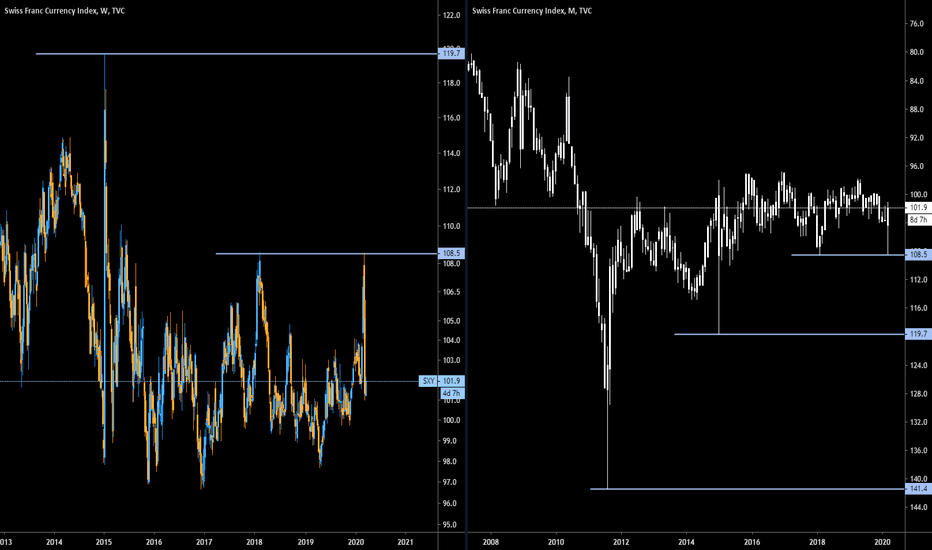Image resolution: width=932 pixels, height=550 pixels.
Task: Click the 101.9 current price label on weekly chart
Action: [x=451, y=381]
